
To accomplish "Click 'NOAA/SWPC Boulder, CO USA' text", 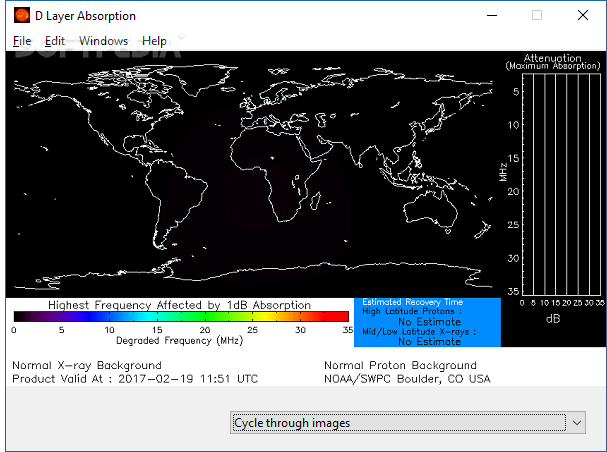I will pyautogui.click(x=407, y=379).
